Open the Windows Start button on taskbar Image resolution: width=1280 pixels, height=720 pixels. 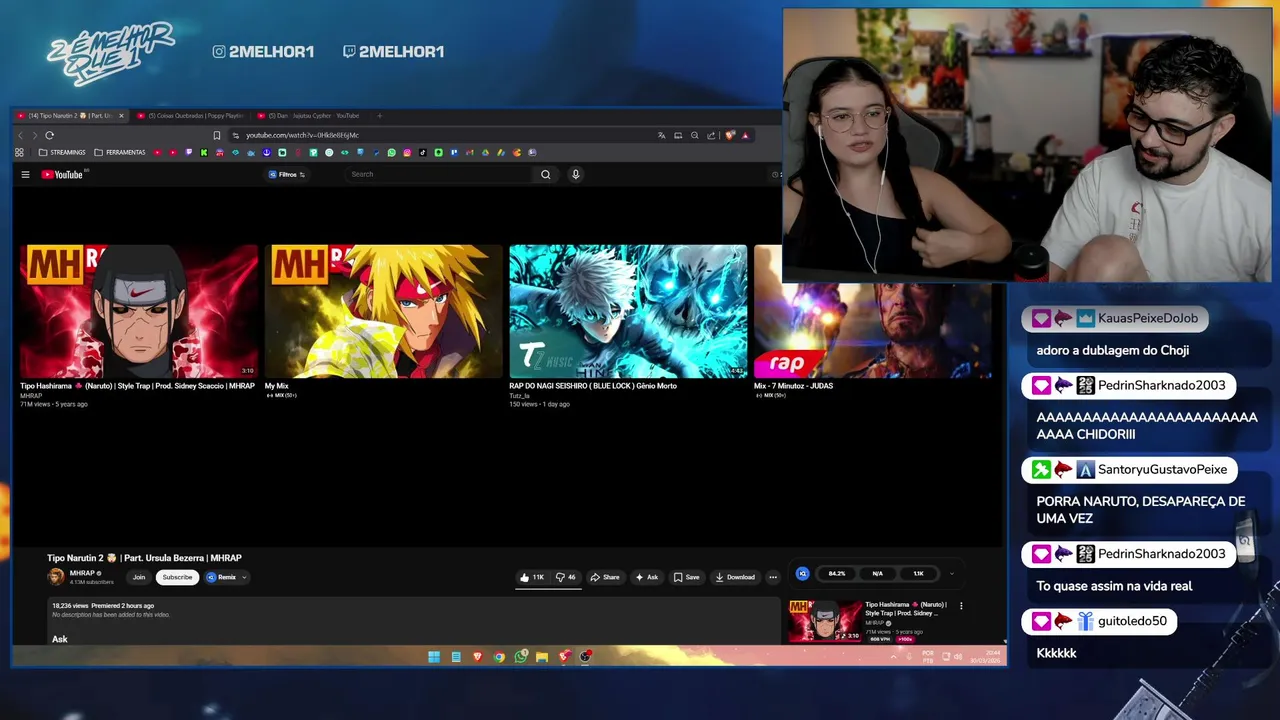434,657
